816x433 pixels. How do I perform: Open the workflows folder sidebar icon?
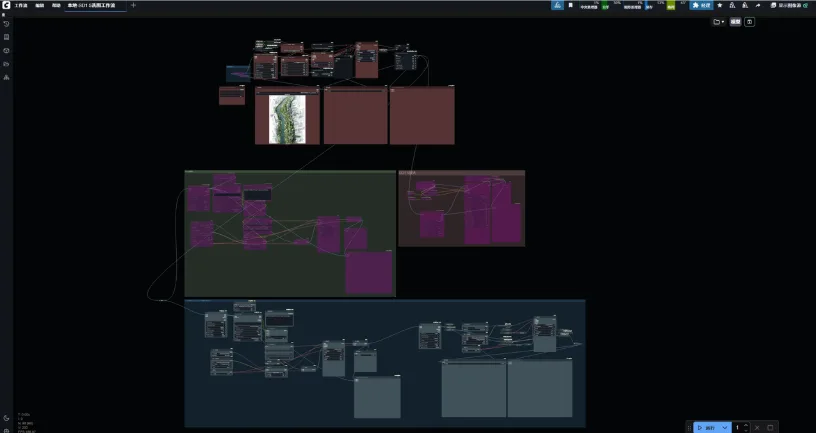point(6,64)
